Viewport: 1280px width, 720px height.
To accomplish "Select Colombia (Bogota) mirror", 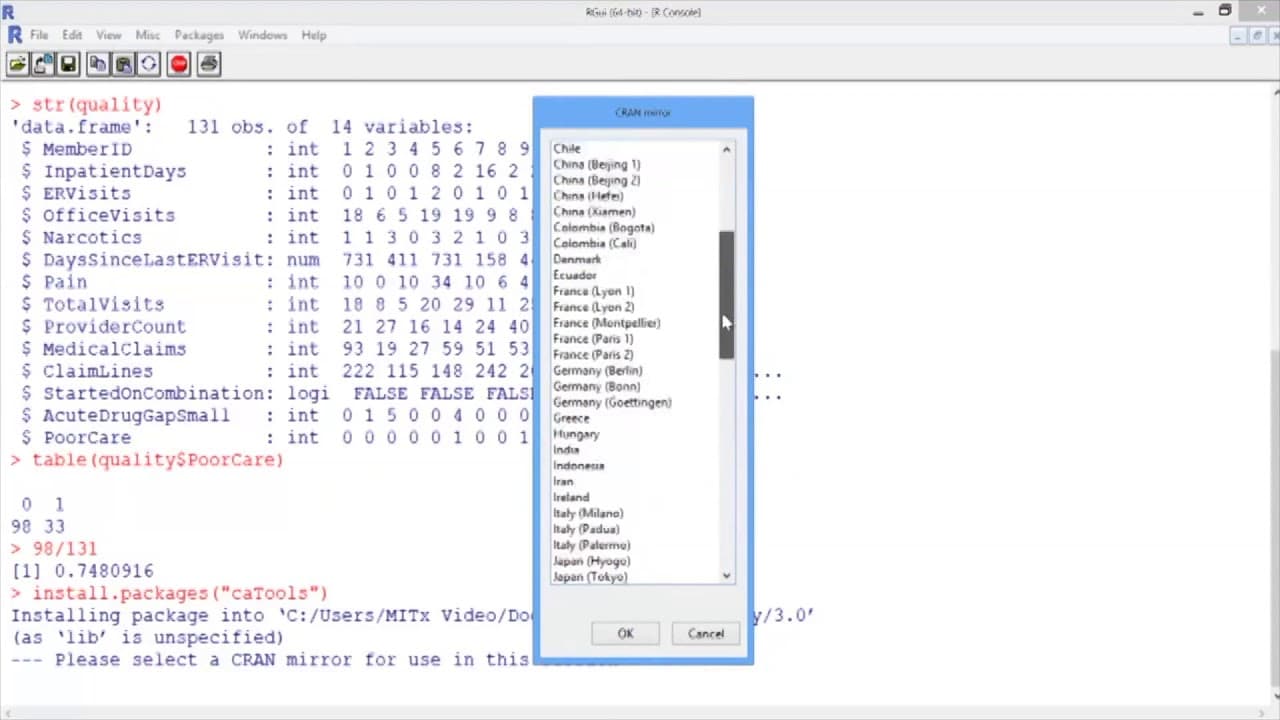I will (604, 228).
